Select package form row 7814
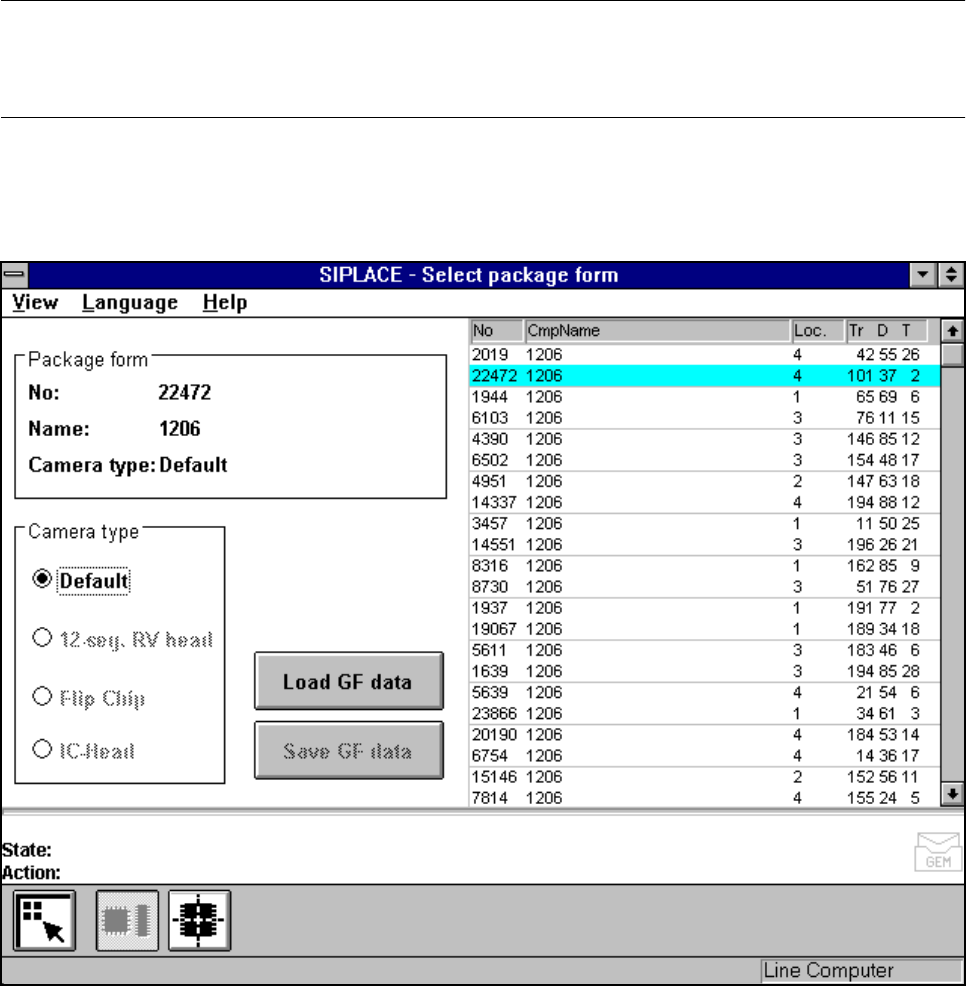966x986 pixels. pos(704,798)
